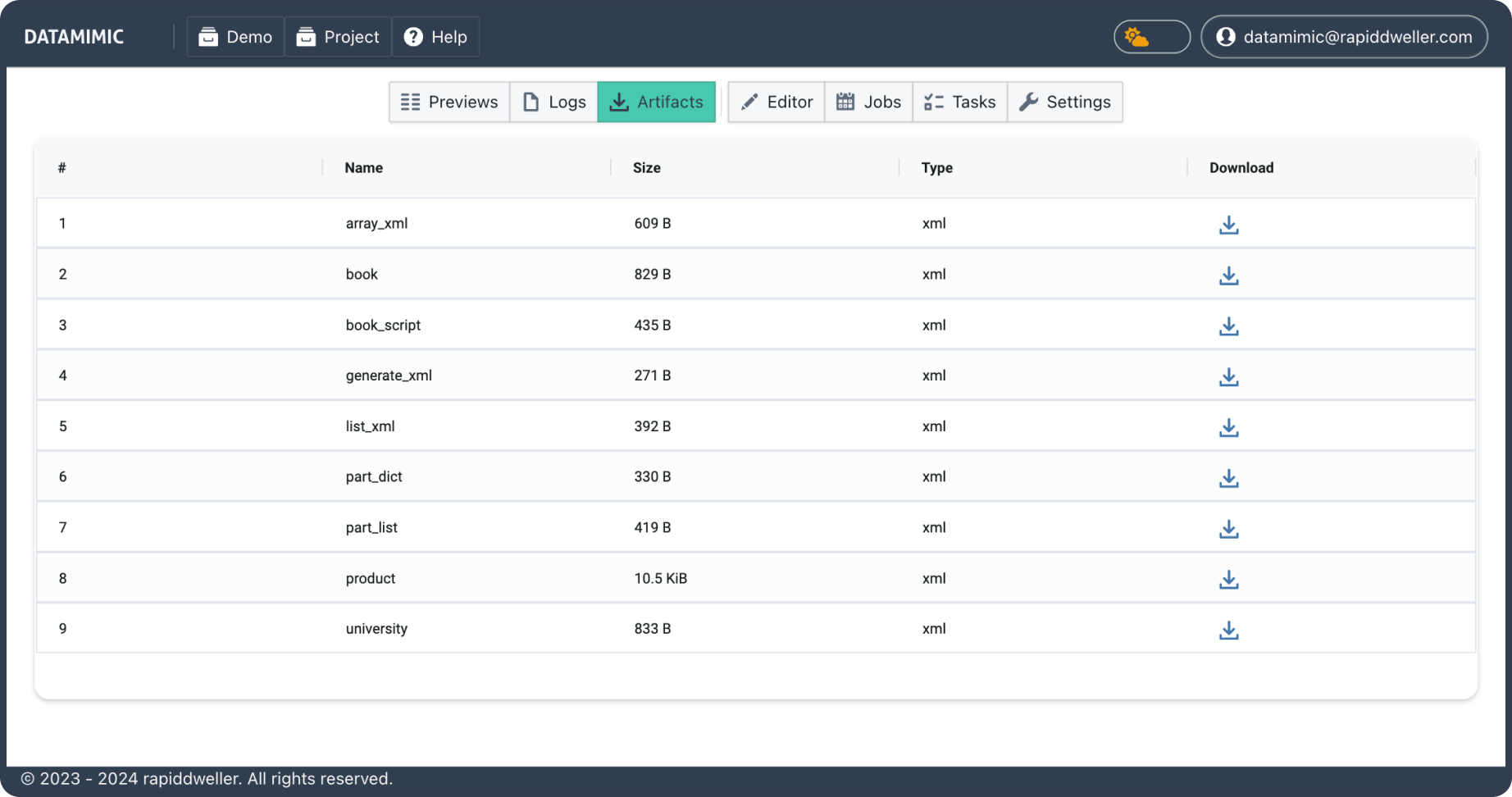
Task: Click the Help question-mark icon
Action: pyautogui.click(x=412, y=36)
